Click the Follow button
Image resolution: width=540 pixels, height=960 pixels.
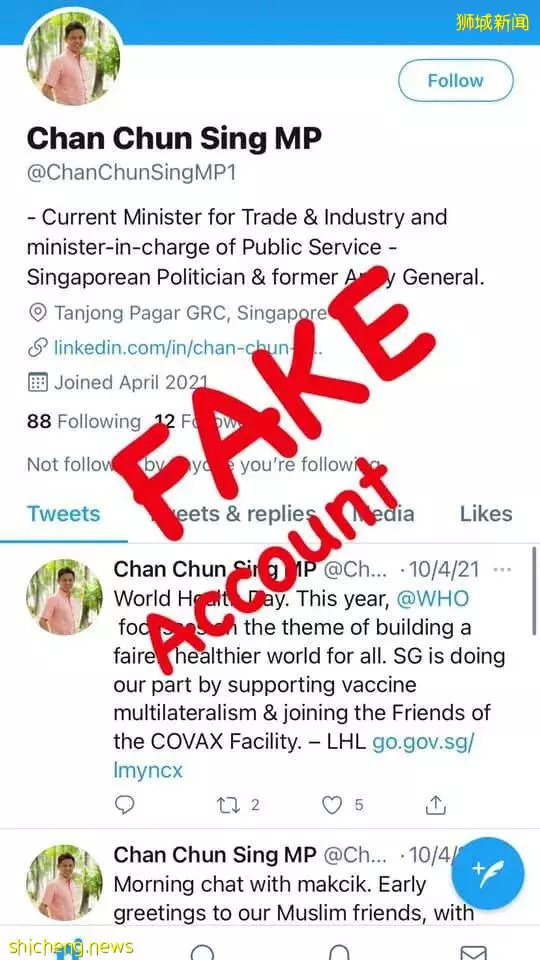pos(456,80)
